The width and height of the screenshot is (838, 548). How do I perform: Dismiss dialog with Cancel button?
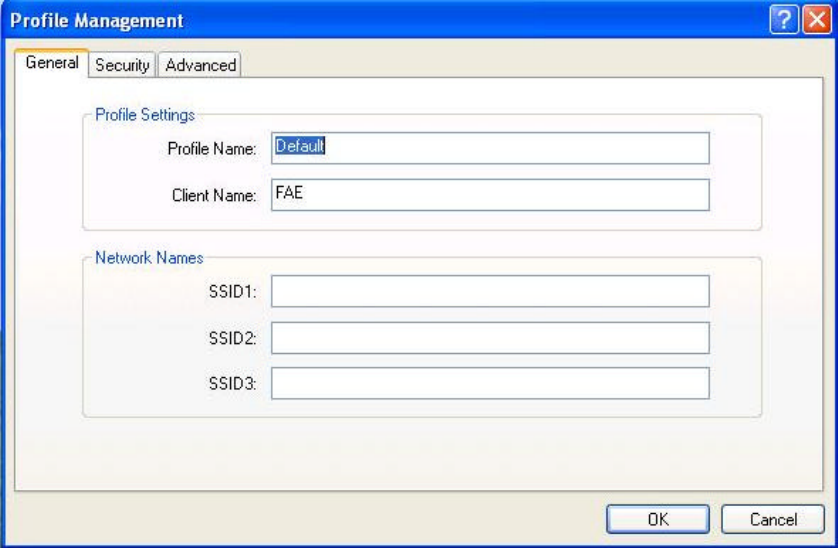[x=773, y=519]
